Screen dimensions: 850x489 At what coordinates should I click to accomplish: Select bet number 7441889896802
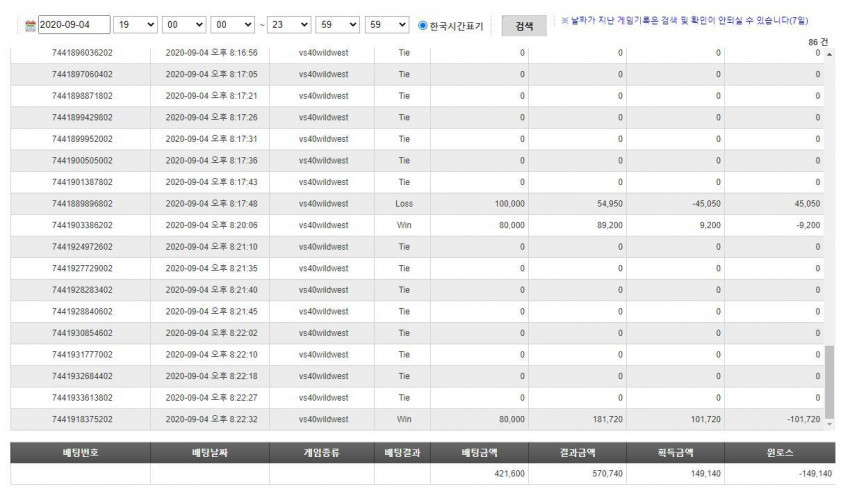[x=82, y=204]
